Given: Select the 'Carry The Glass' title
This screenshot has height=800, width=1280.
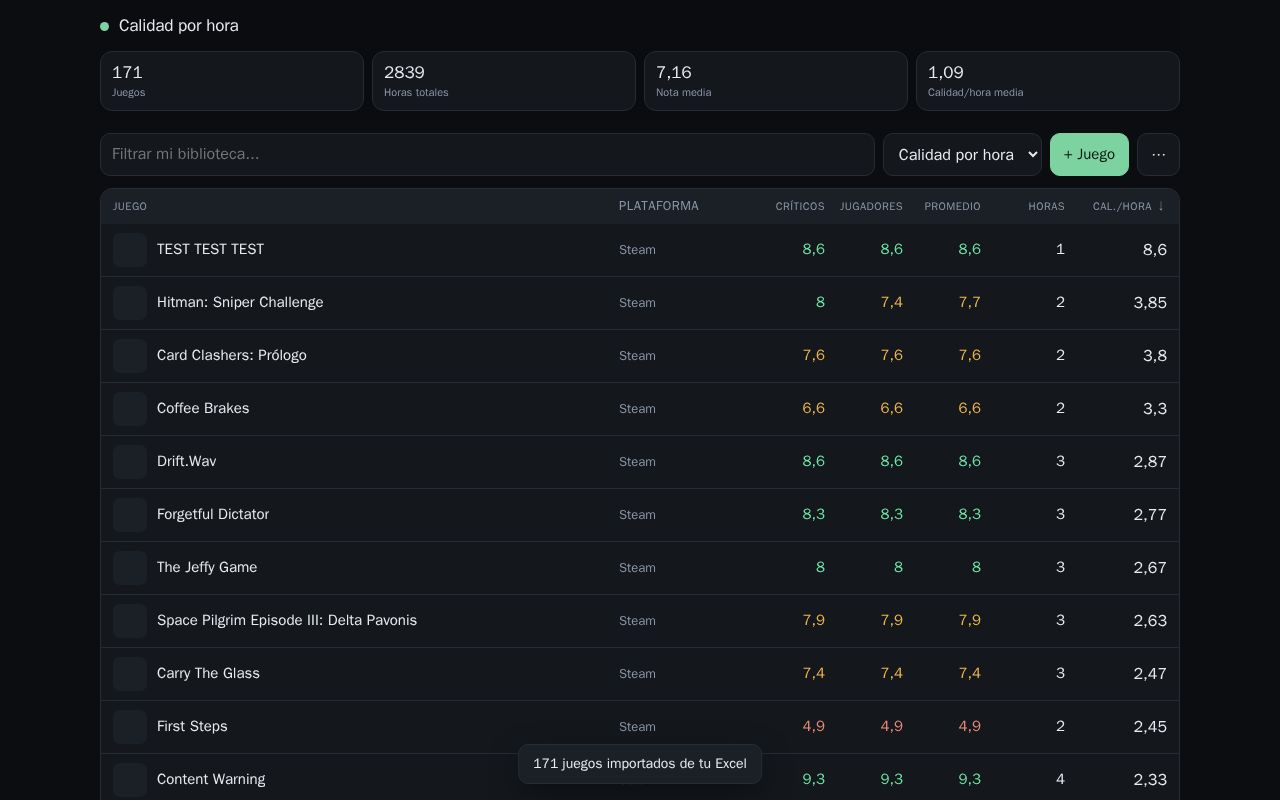Looking at the screenshot, I should 208,673.
